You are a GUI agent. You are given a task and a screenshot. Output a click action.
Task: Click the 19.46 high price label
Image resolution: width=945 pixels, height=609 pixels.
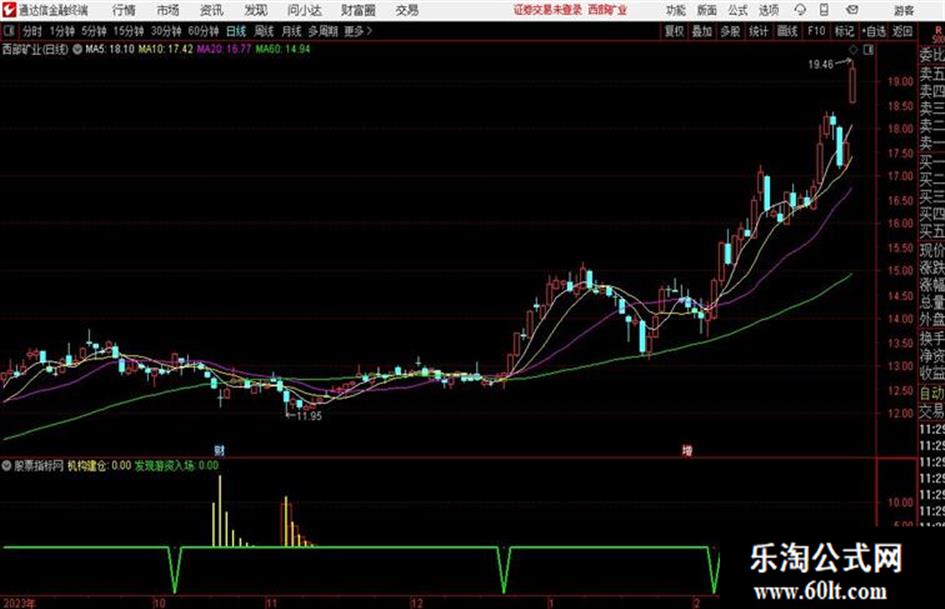820,65
